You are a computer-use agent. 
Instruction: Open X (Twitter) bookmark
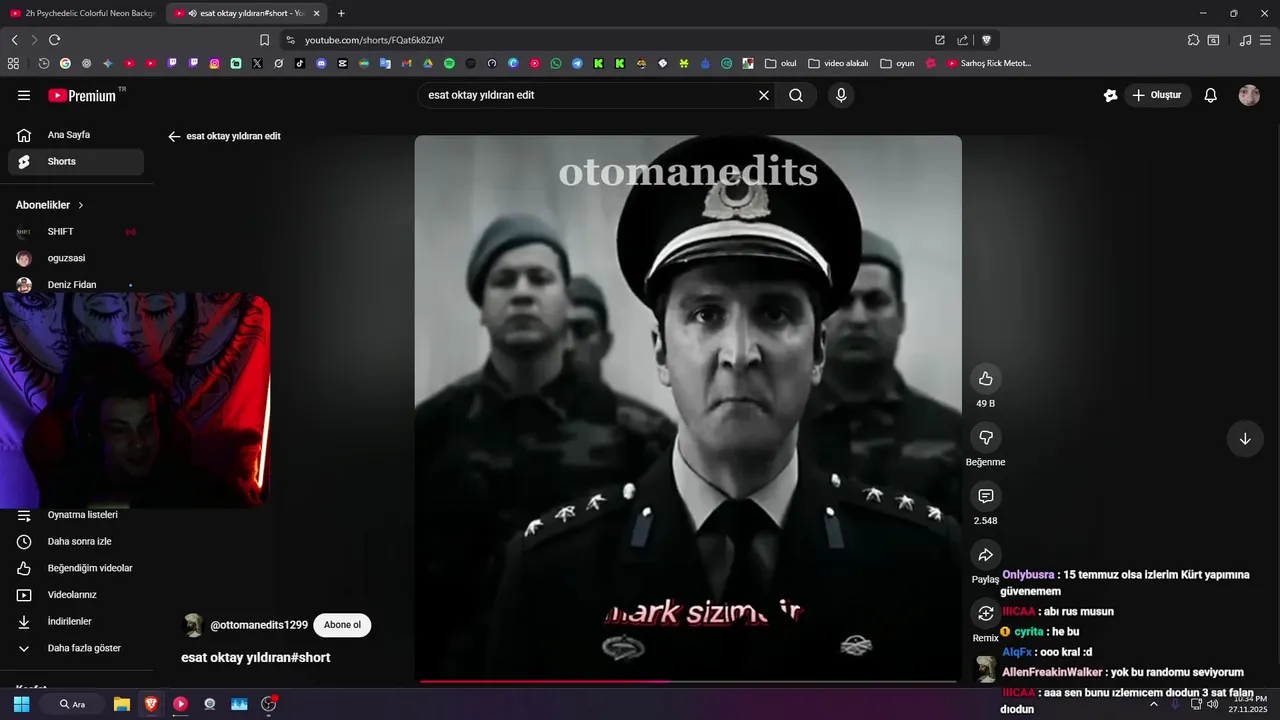(x=257, y=63)
